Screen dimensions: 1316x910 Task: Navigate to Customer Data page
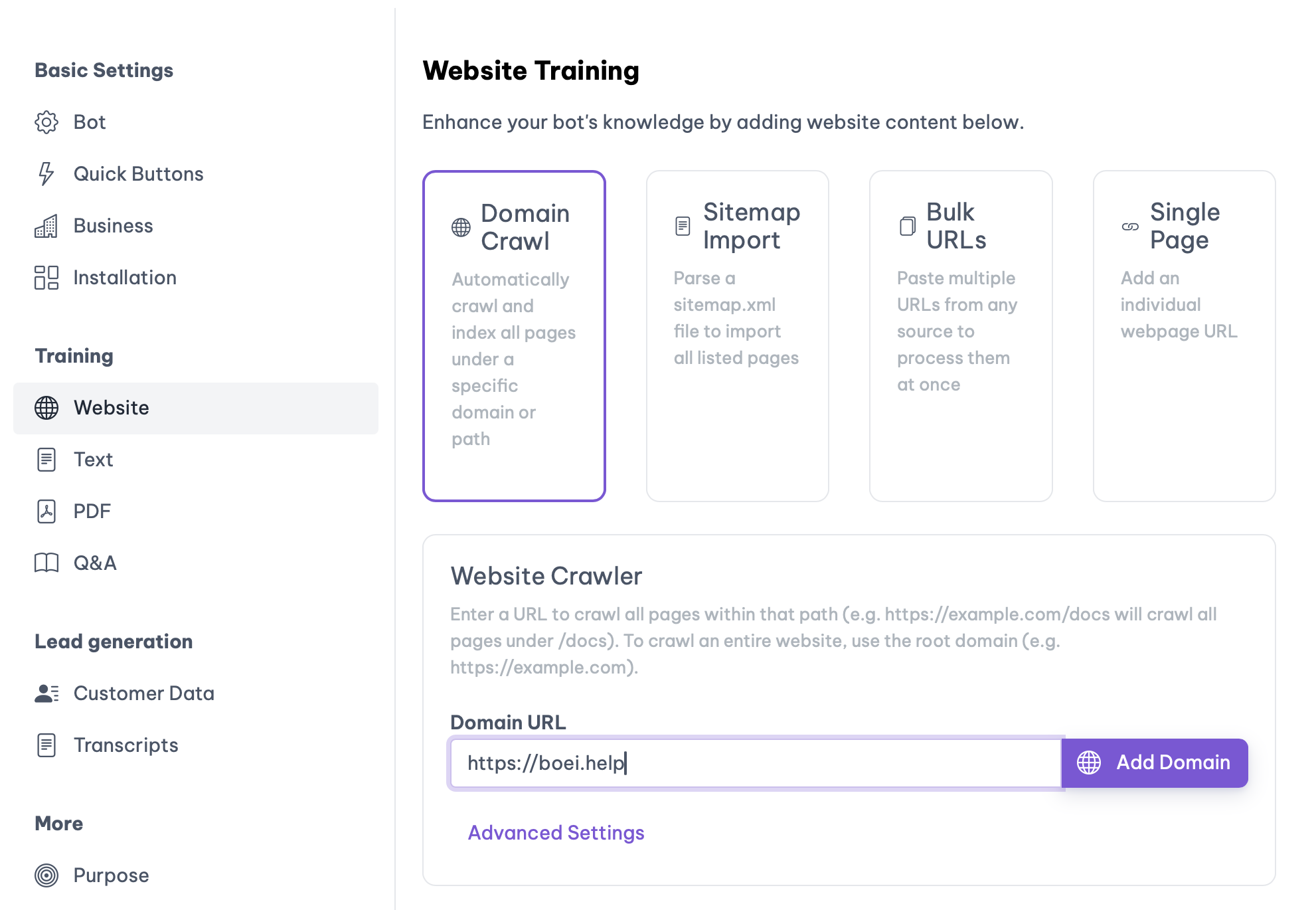[x=143, y=693]
